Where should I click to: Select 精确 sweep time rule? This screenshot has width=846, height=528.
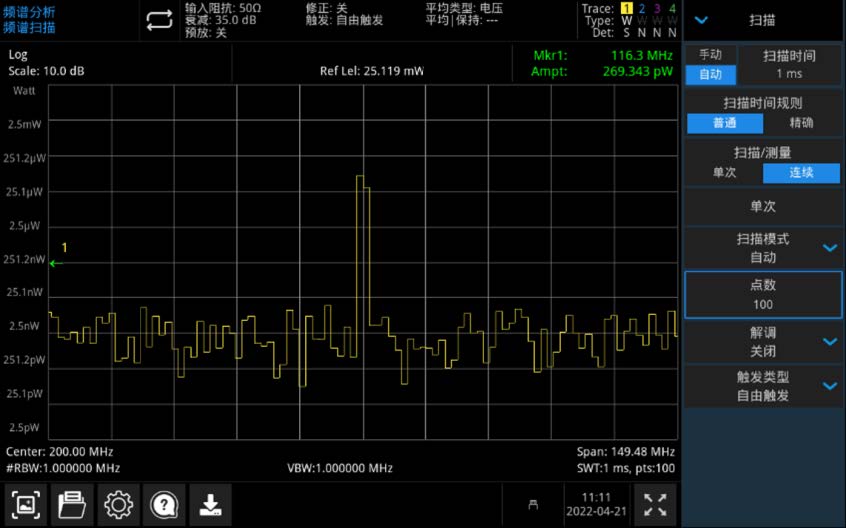tap(801, 123)
